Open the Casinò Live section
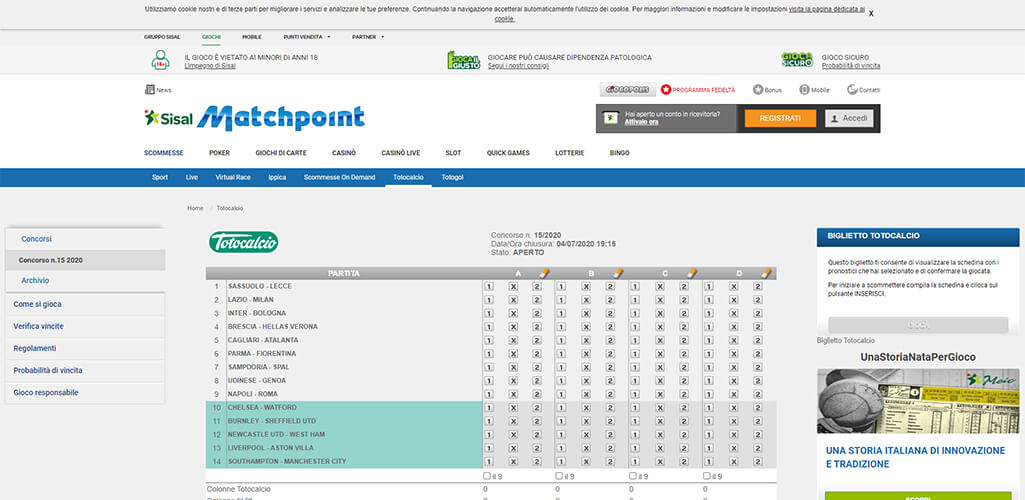This screenshot has width=1025, height=500. [x=401, y=153]
